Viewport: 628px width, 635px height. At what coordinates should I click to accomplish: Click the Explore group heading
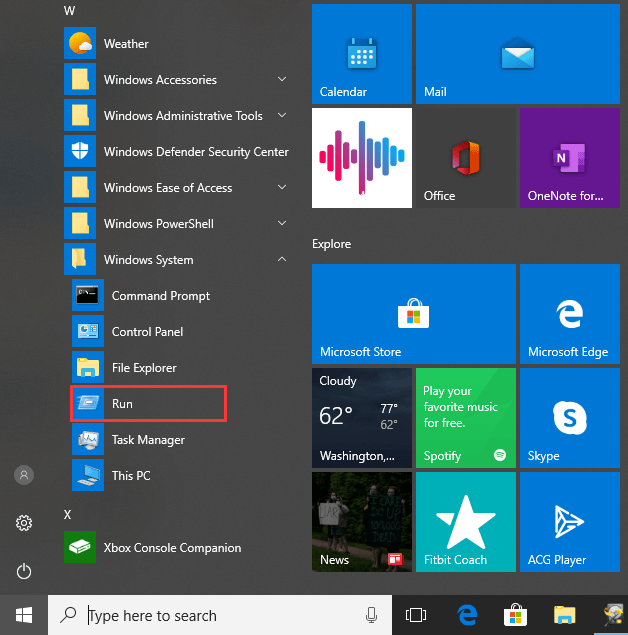(331, 244)
